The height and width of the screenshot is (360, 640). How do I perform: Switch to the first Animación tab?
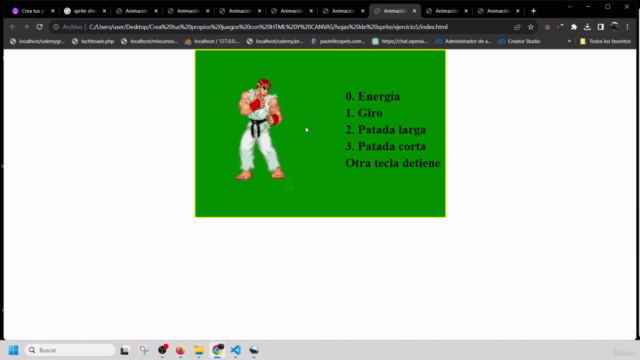[x=136, y=11]
